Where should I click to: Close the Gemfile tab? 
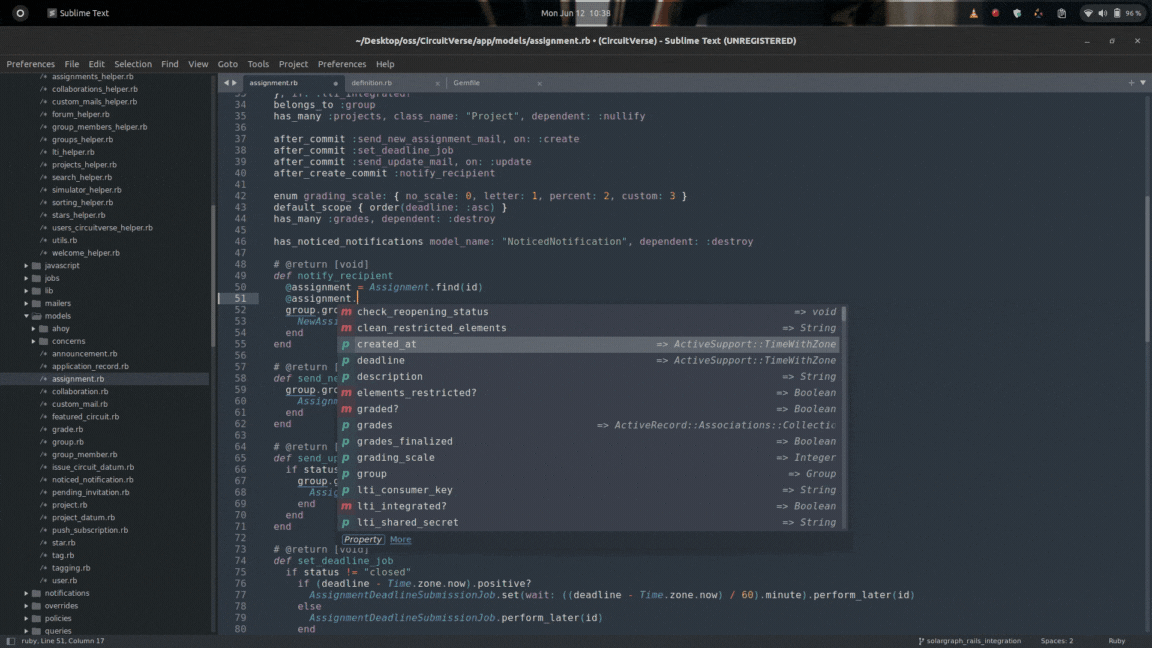[540, 83]
